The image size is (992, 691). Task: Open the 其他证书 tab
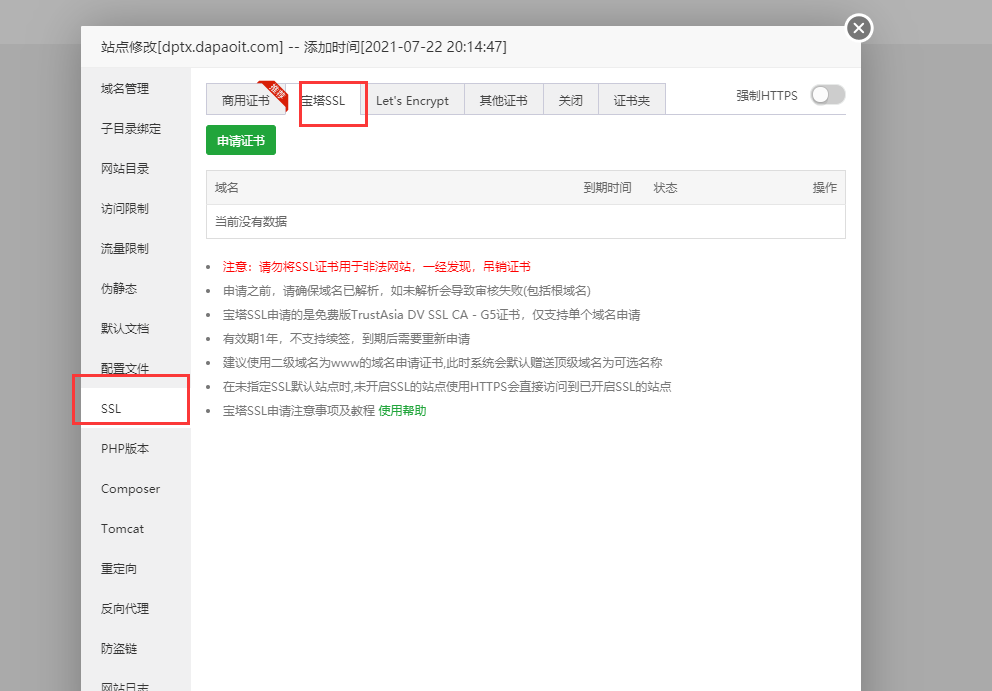click(503, 100)
